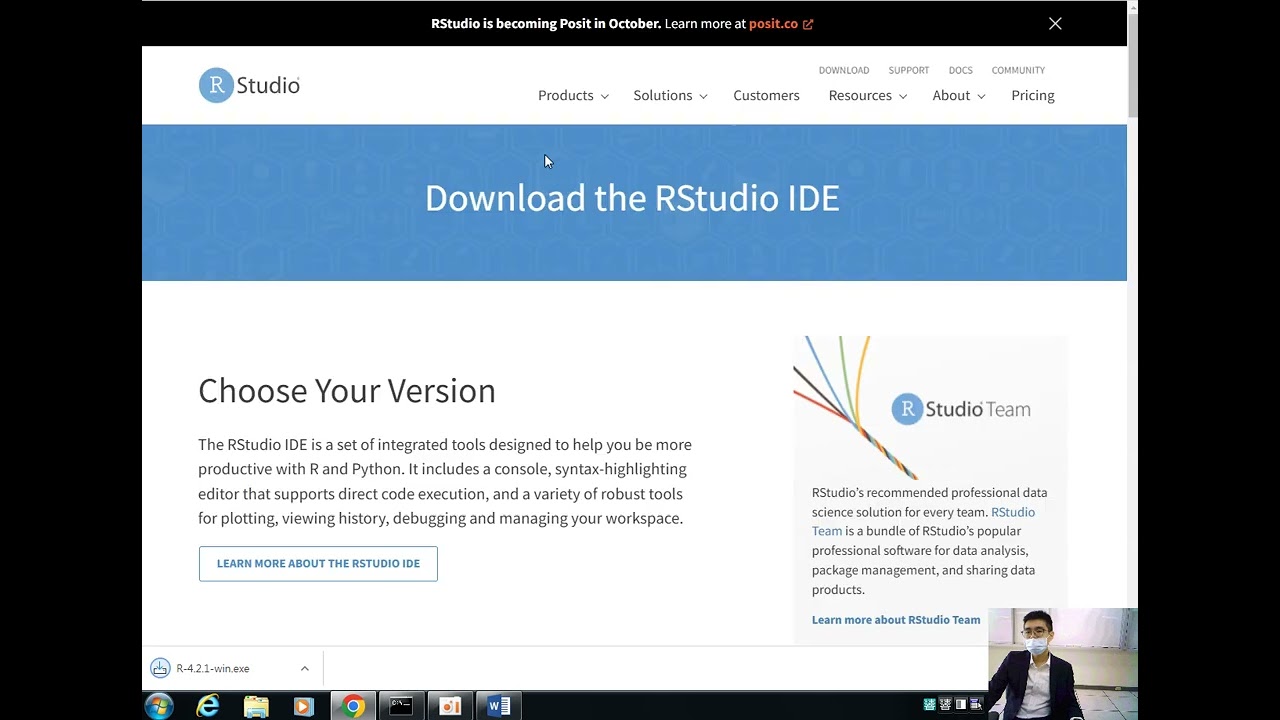1280x720 pixels.
Task: Open File Explorer from taskbar
Action: [256, 706]
